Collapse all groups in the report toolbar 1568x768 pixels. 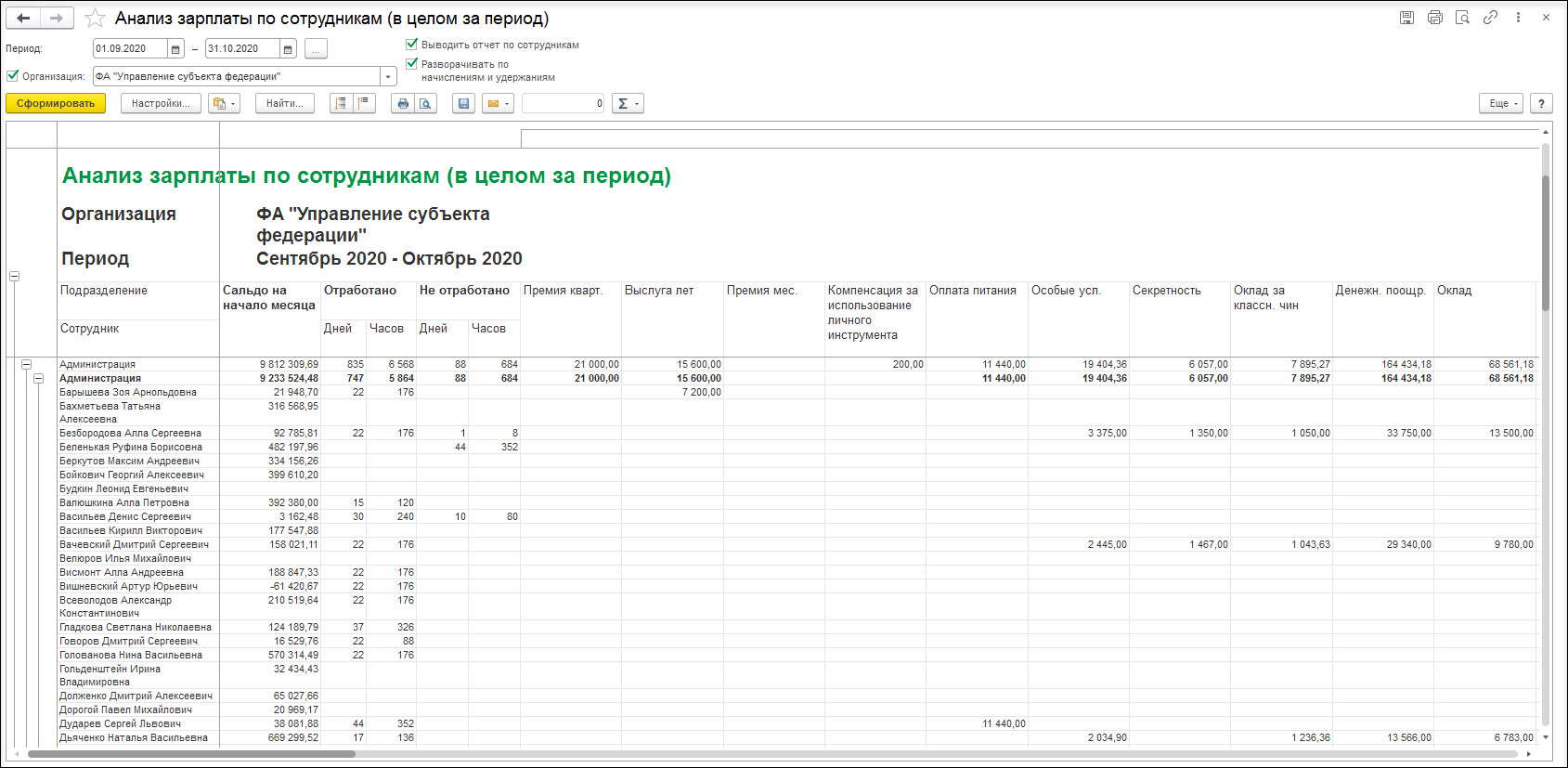click(364, 104)
